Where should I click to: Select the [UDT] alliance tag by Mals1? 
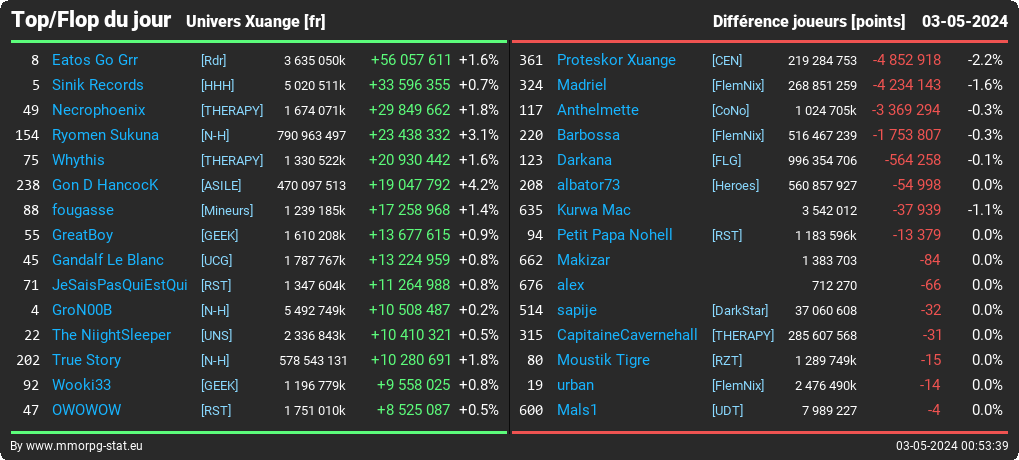click(x=727, y=411)
